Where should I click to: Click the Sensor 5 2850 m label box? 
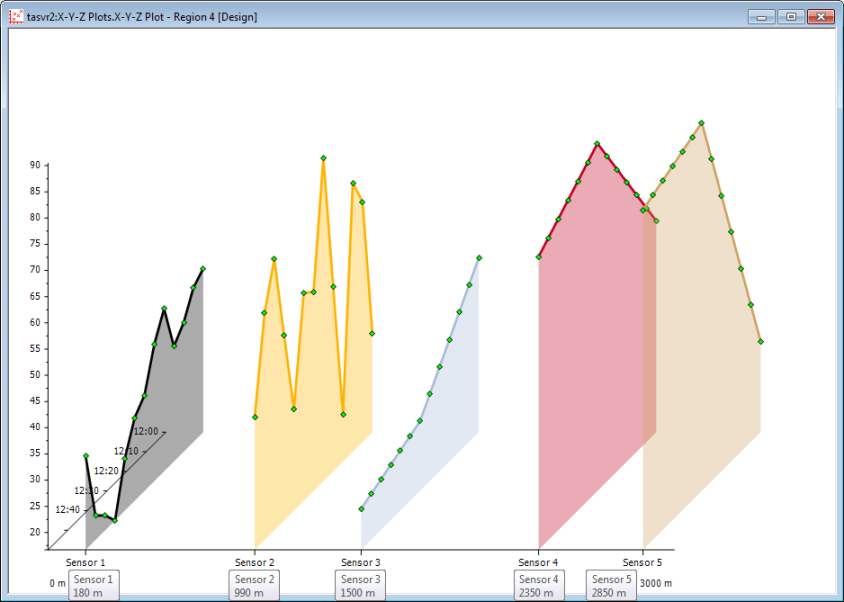click(x=611, y=586)
